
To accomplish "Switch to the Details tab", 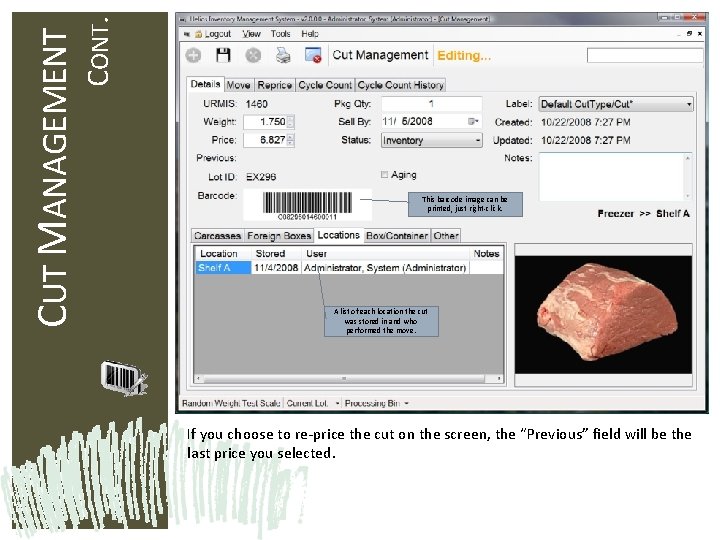I will click(205, 84).
